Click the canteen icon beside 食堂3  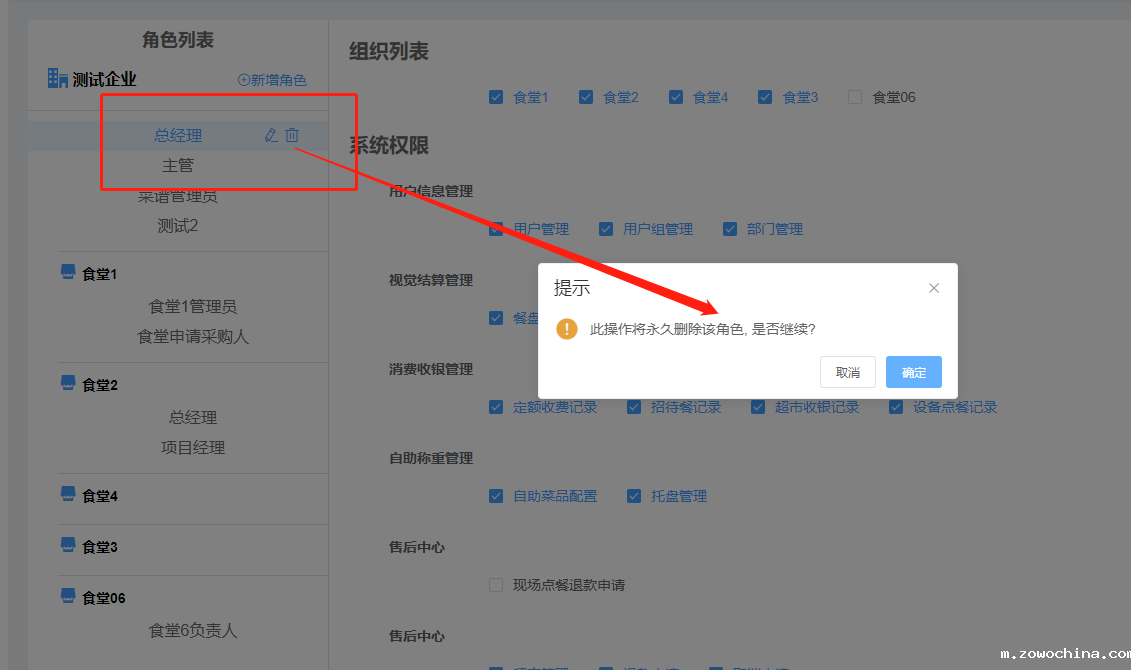click(67, 542)
